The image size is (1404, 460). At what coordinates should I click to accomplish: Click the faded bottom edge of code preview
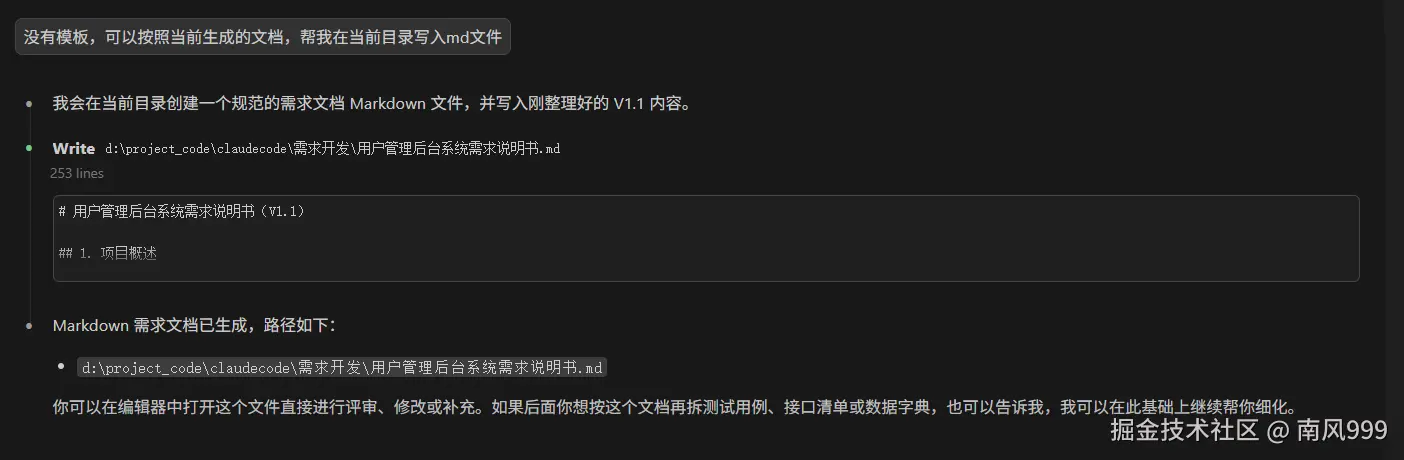tap(706, 274)
